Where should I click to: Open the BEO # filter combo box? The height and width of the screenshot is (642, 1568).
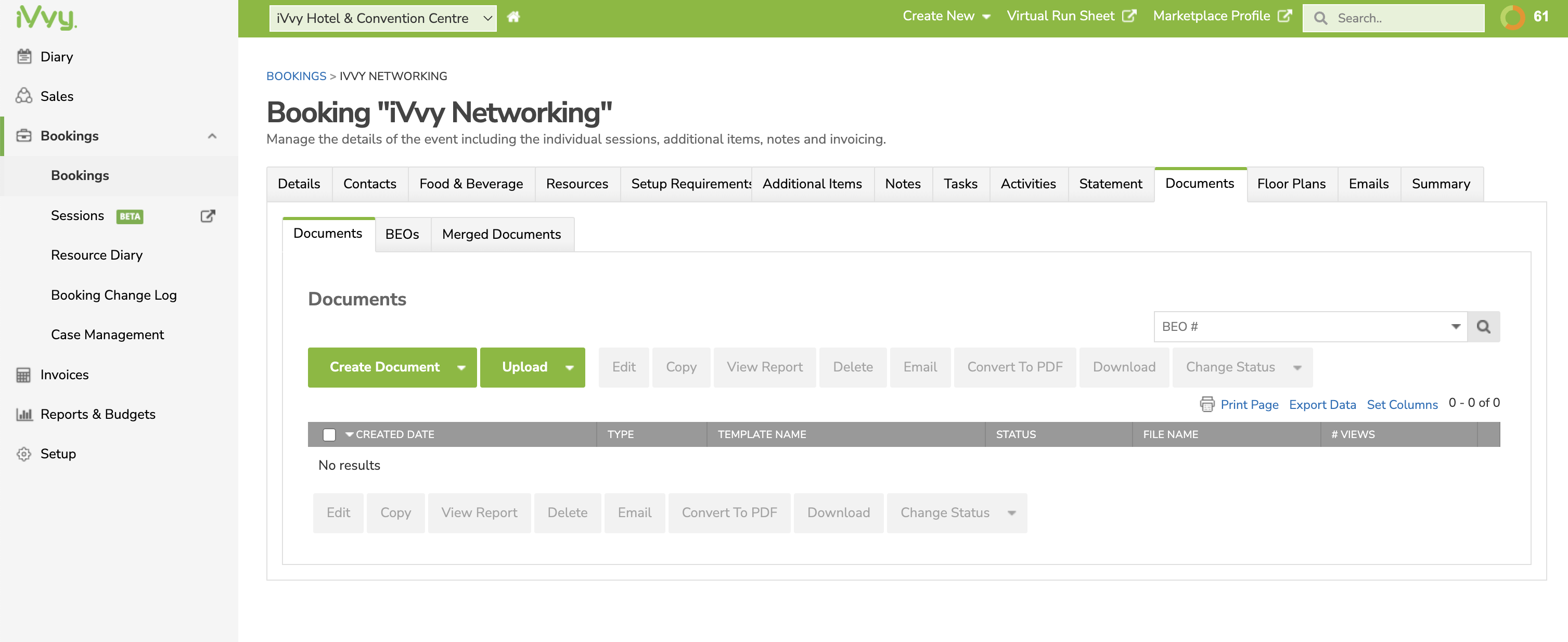tap(1310, 327)
